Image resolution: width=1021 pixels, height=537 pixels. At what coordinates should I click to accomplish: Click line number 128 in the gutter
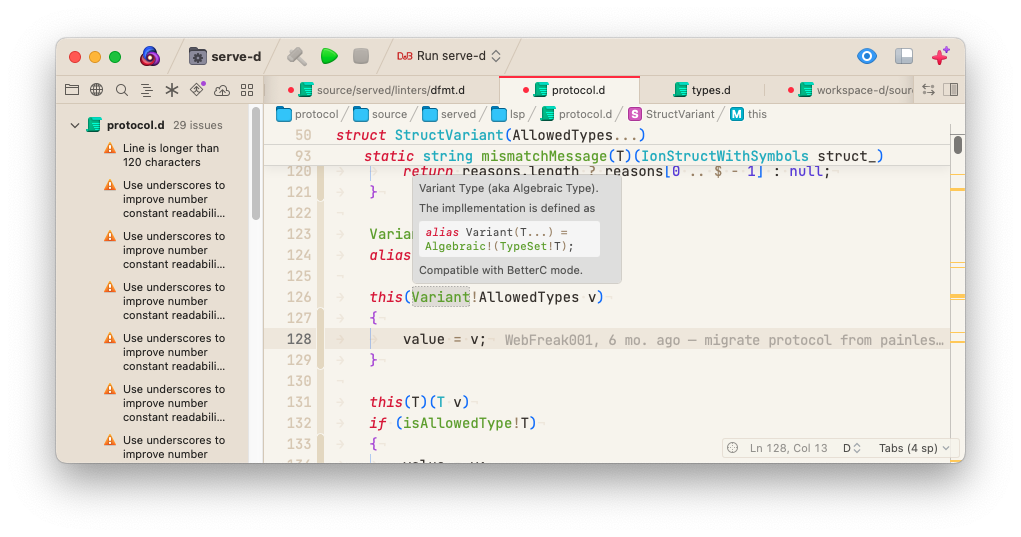299,339
